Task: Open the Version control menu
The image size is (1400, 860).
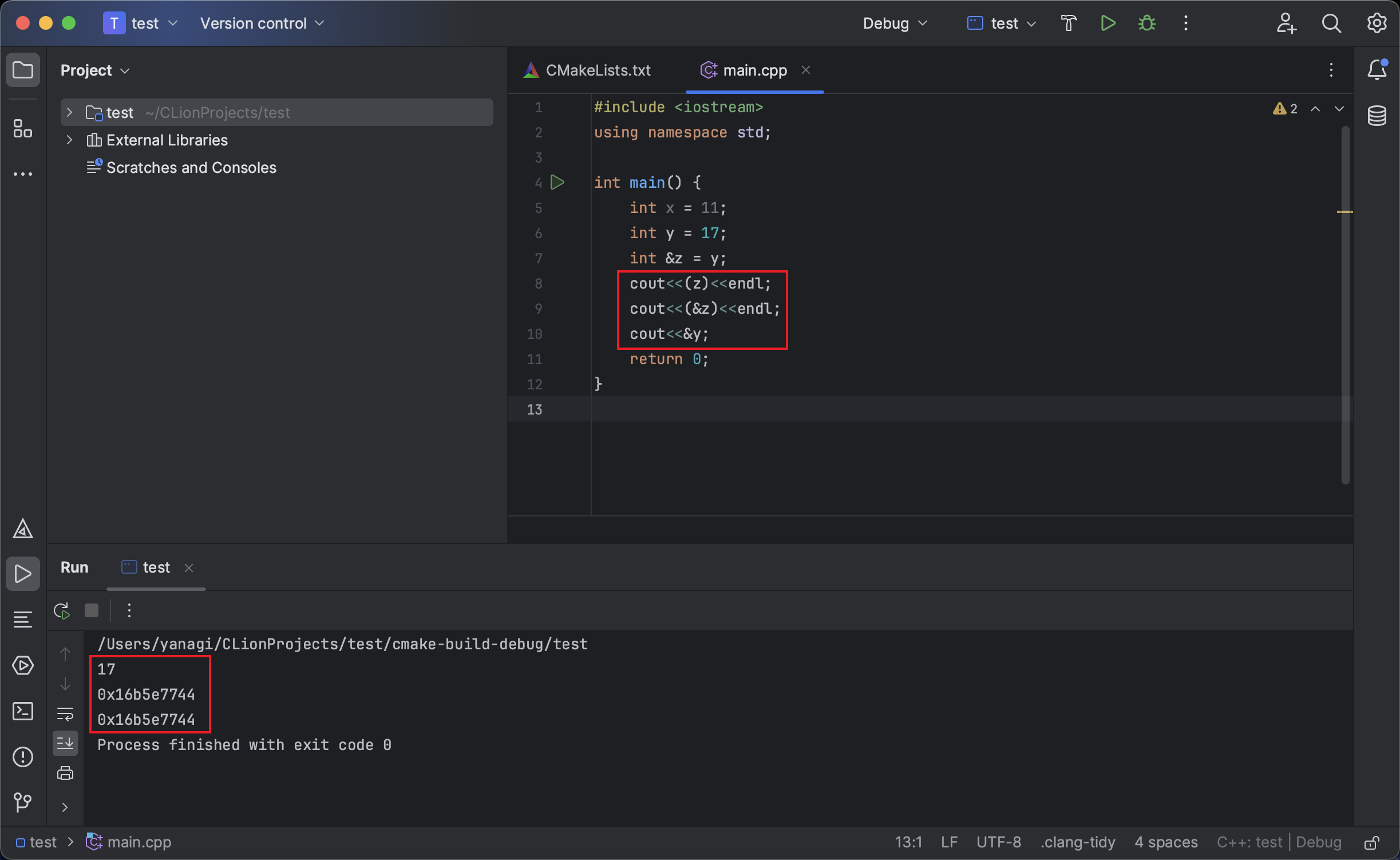Action: tap(262, 23)
